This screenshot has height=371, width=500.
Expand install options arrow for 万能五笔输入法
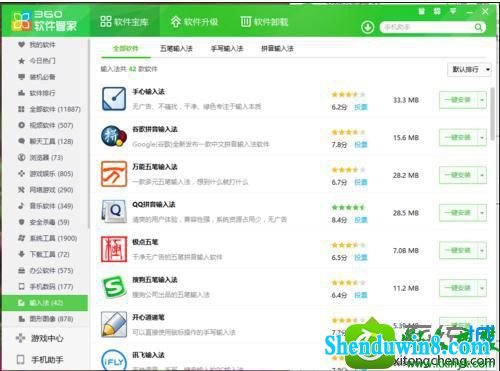482,175
